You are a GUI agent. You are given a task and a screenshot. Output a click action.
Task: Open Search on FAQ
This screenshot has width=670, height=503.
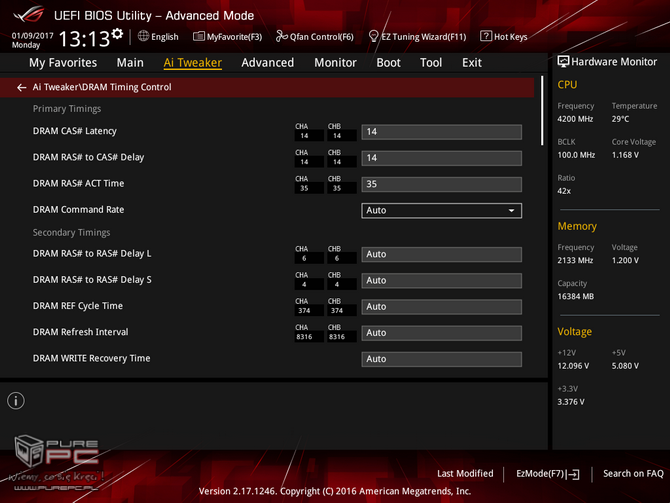pos(633,474)
